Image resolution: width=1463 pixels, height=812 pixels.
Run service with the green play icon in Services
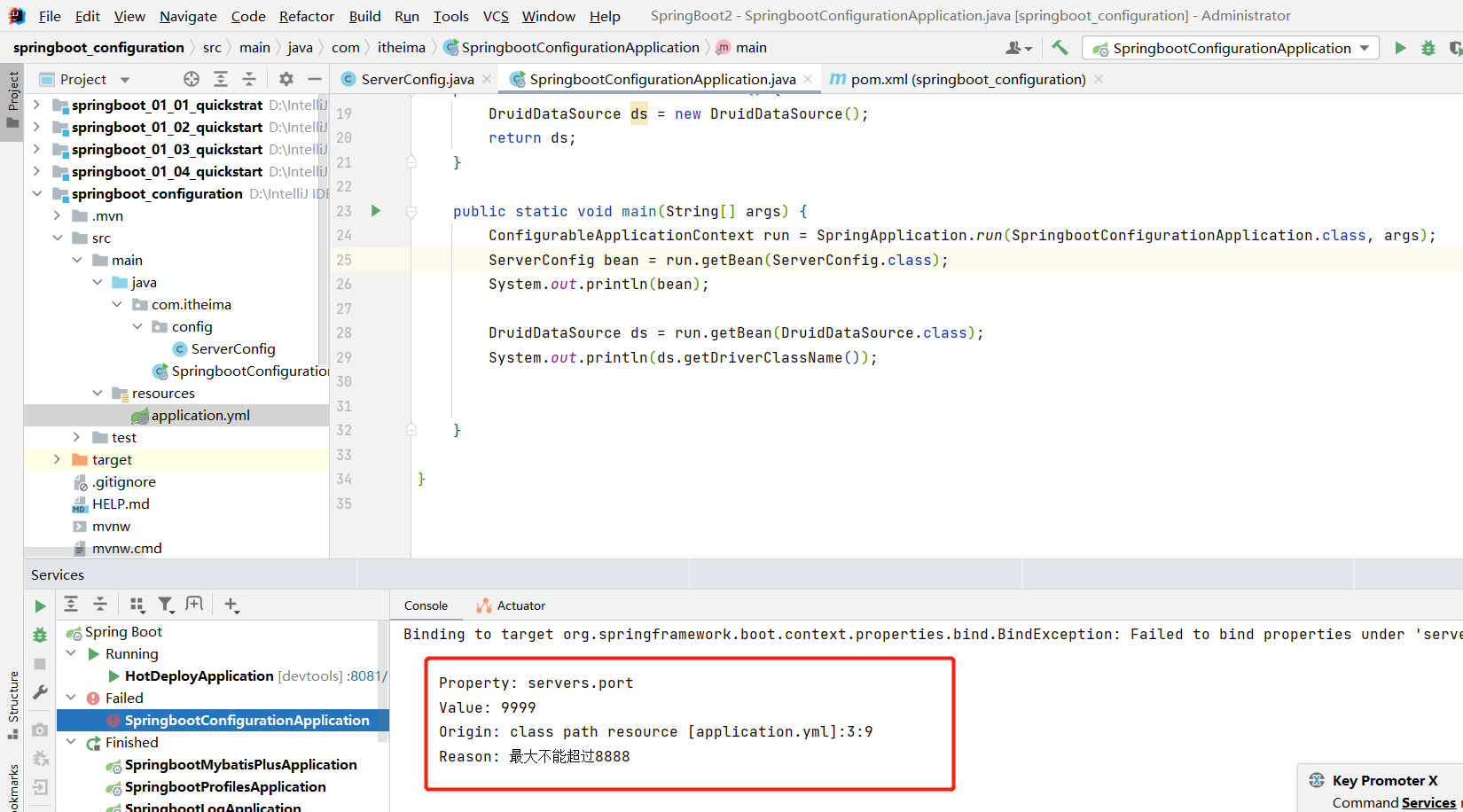[40, 606]
